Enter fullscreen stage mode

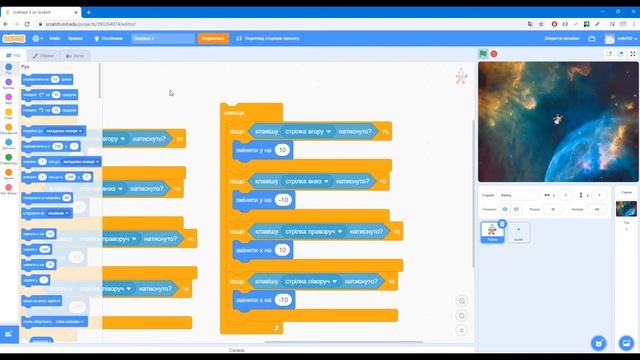(633, 54)
